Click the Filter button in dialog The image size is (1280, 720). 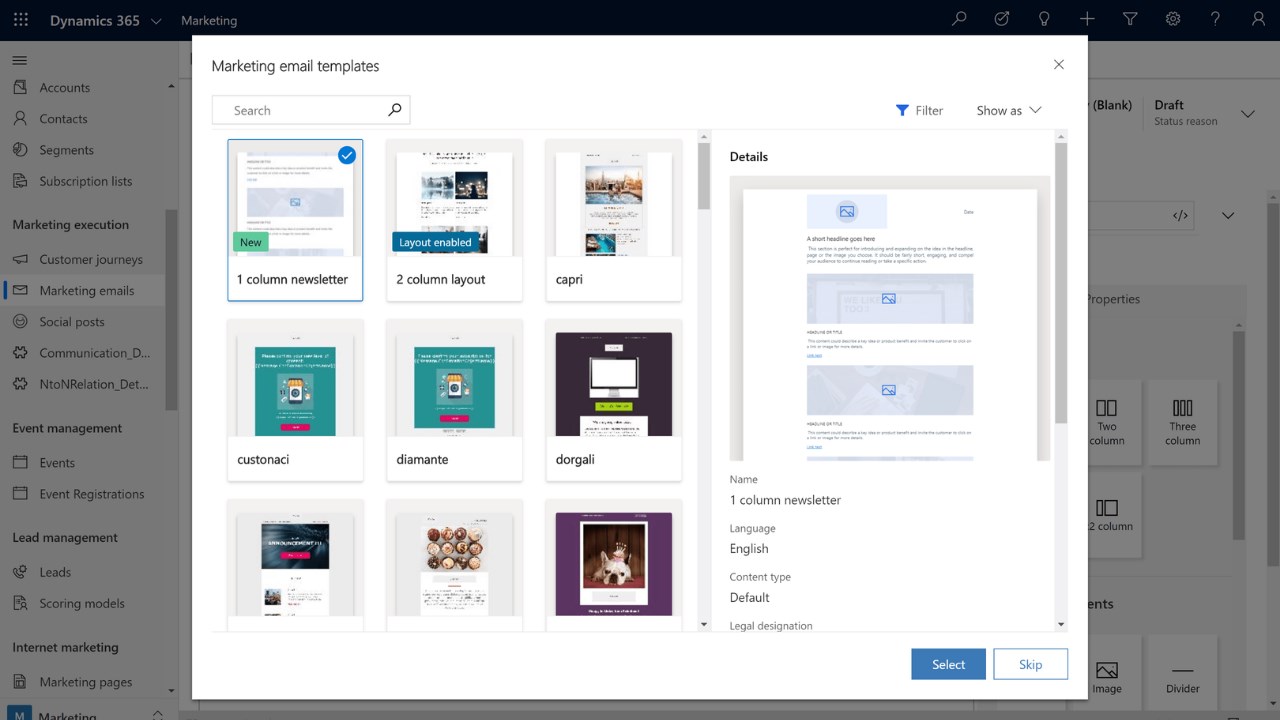(919, 110)
